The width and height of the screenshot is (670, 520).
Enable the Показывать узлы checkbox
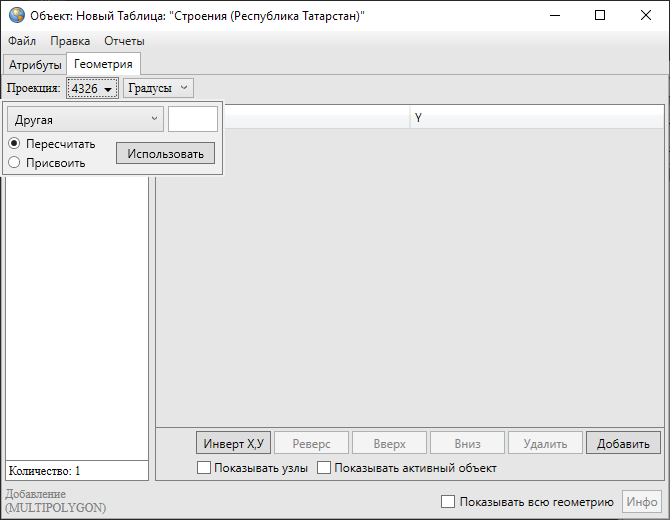[x=204, y=467]
